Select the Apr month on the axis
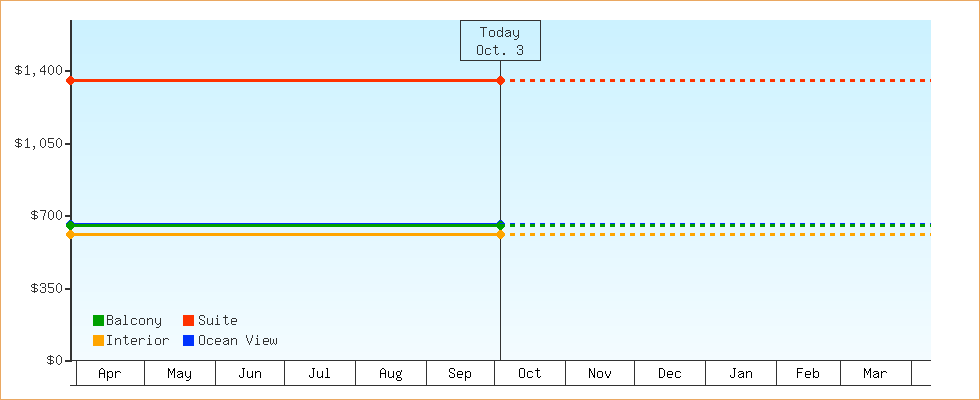 (110, 373)
